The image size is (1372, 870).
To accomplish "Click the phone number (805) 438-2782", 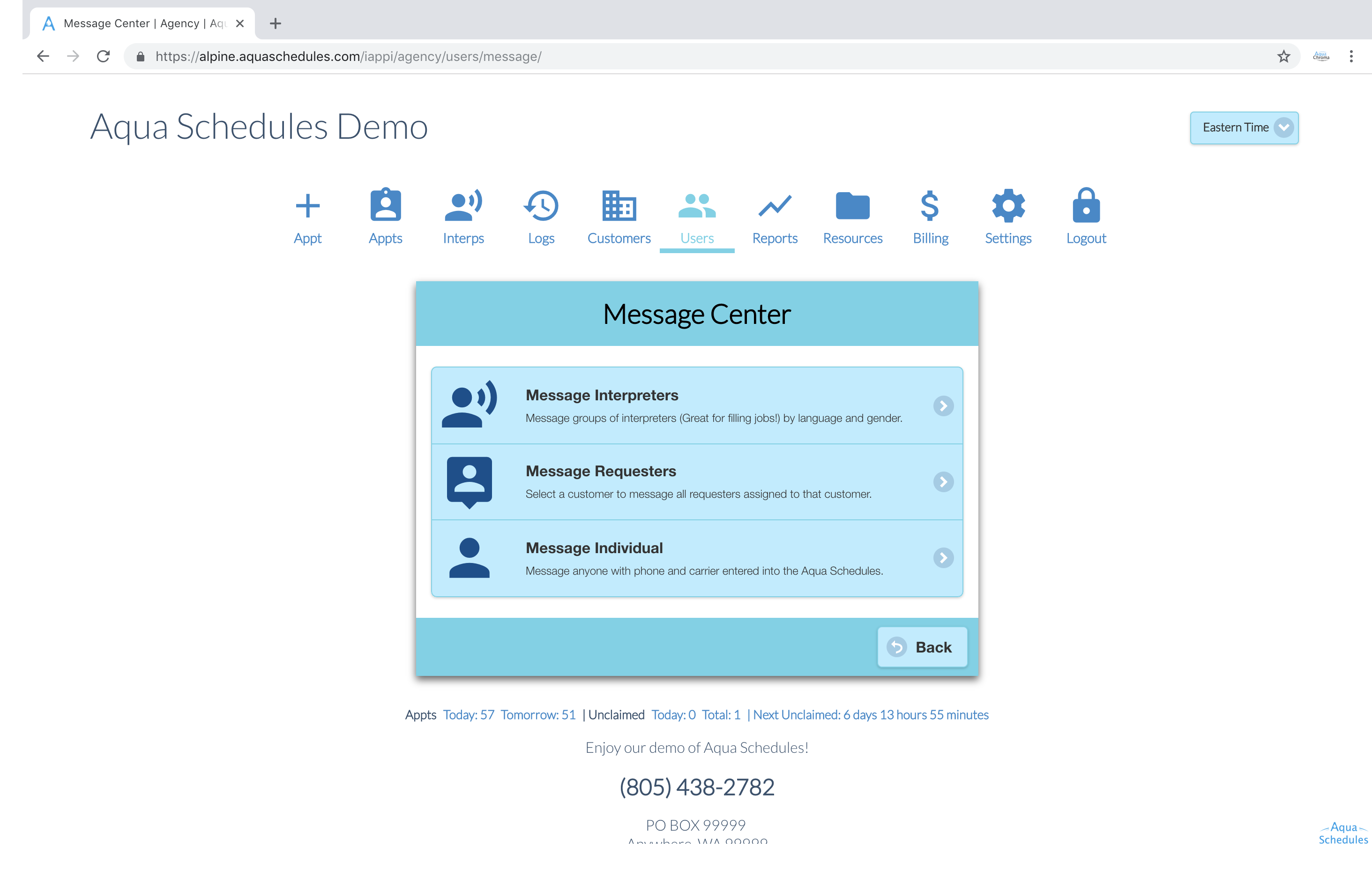I will 697,787.
